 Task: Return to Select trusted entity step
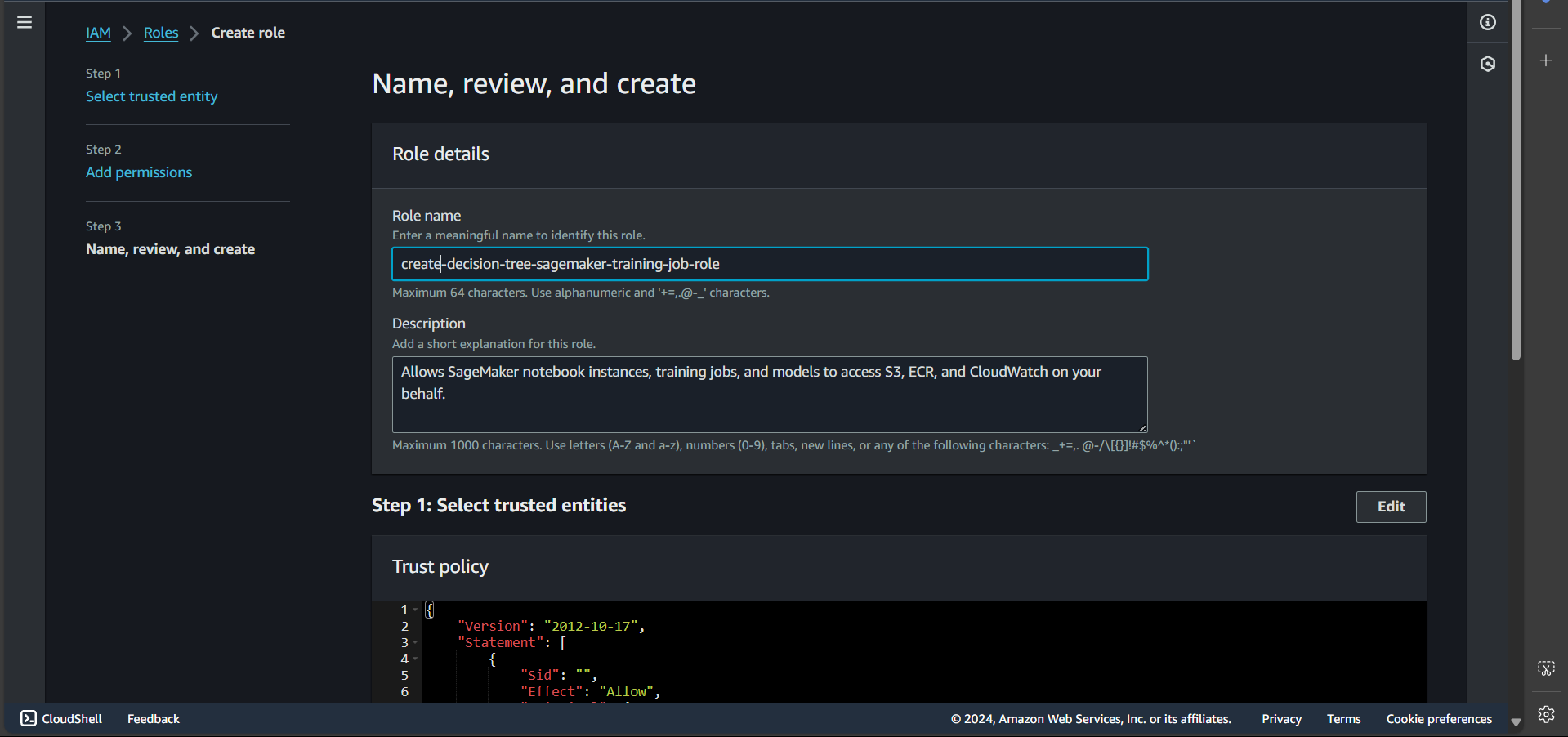point(151,96)
